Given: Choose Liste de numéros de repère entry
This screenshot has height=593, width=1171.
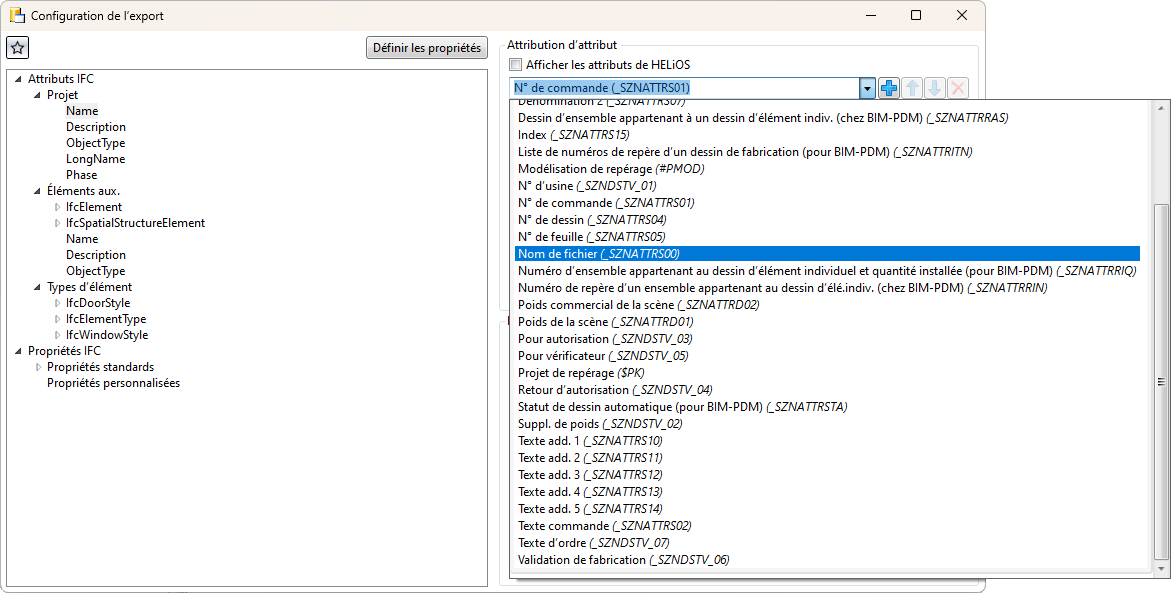Looking at the screenshot, I should [x=745, y=152].
